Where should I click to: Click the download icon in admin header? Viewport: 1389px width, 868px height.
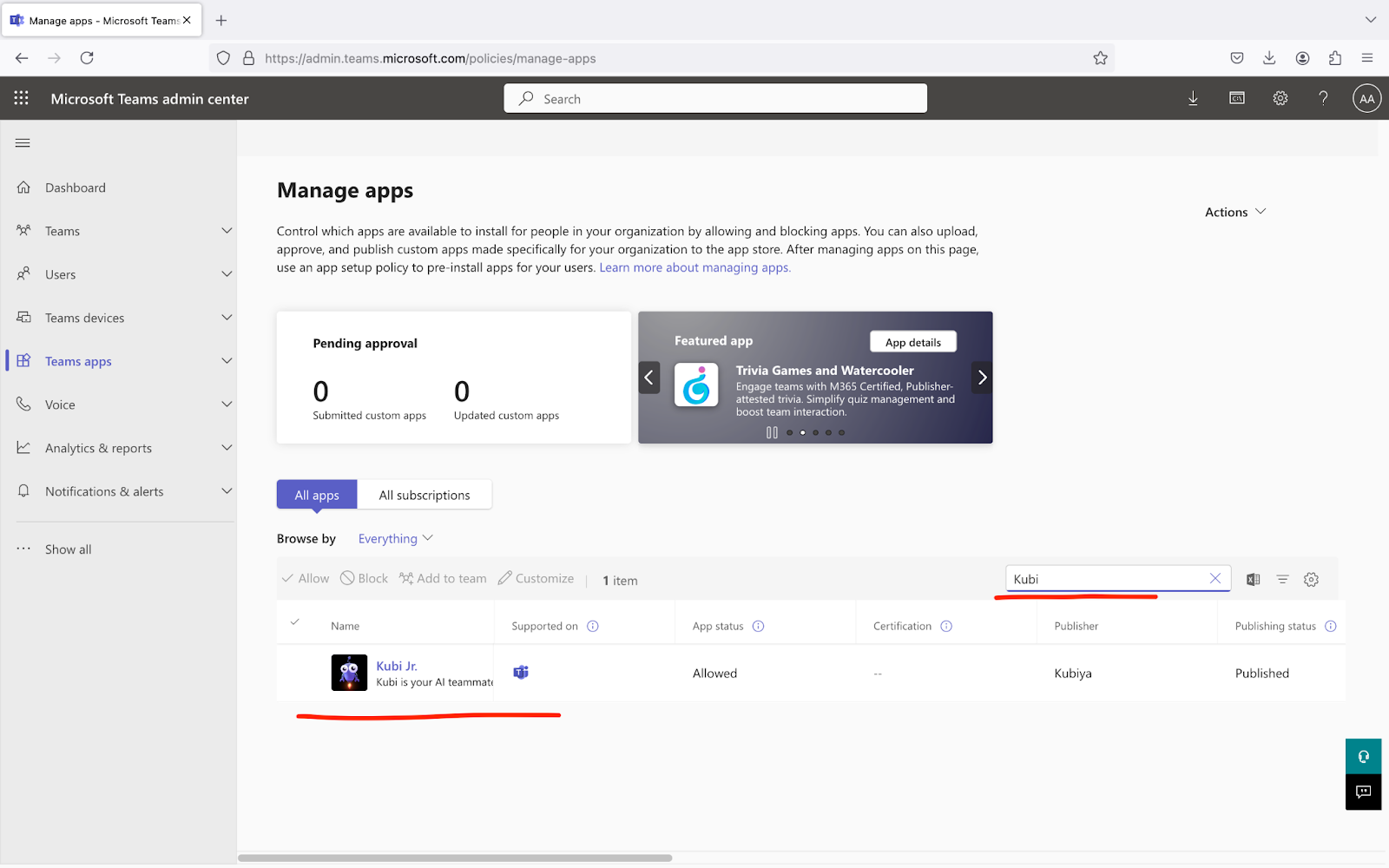tap(1193, 98)
